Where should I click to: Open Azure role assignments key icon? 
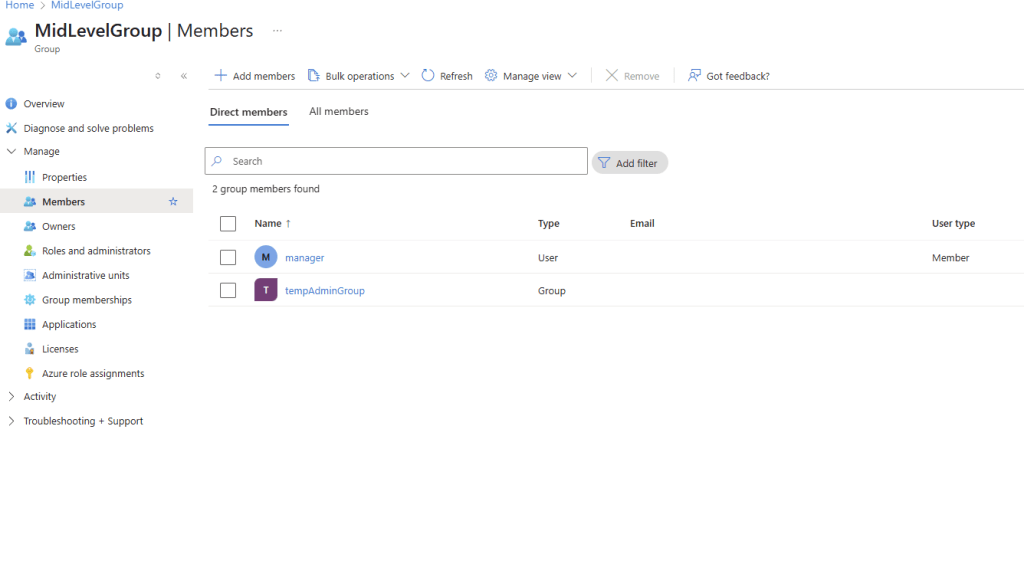30,374
